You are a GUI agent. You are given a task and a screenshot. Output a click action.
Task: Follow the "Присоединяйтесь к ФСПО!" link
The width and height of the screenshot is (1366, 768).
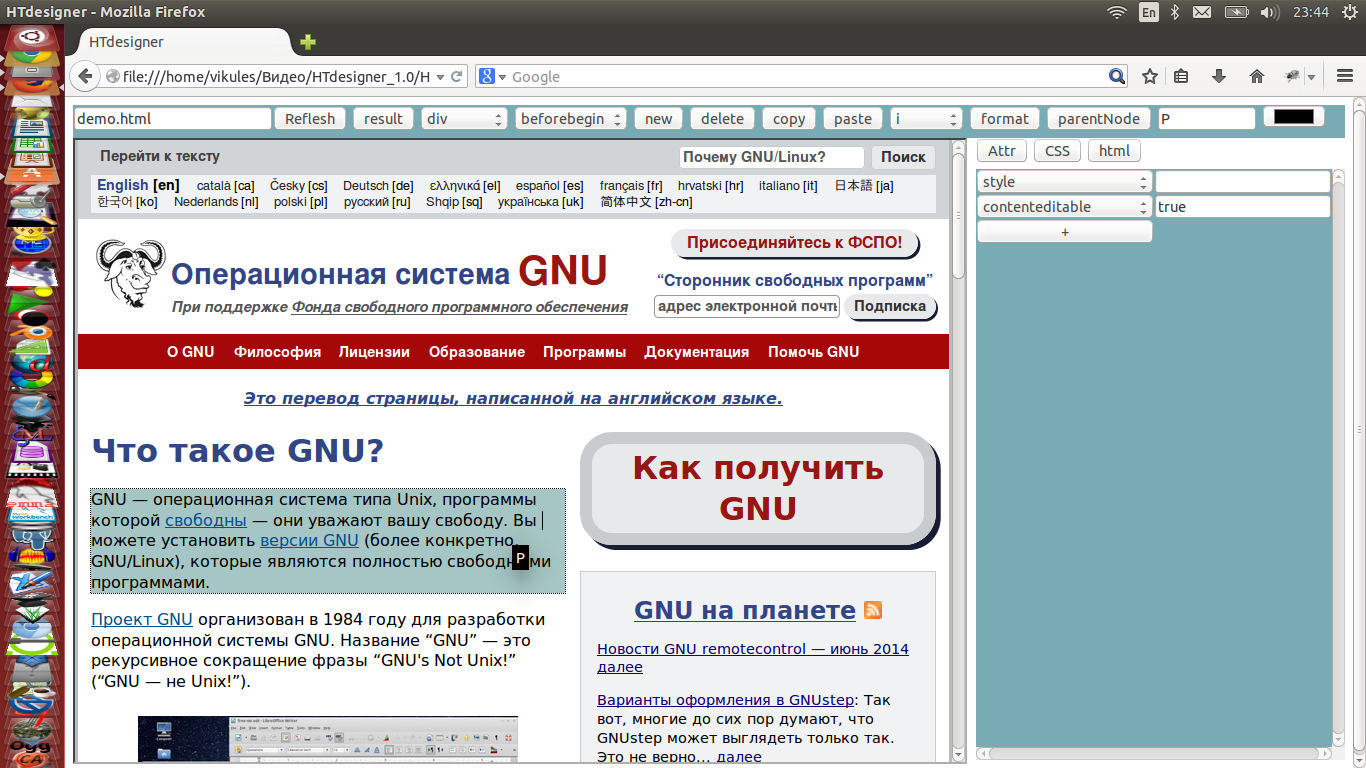pos(793,242)
